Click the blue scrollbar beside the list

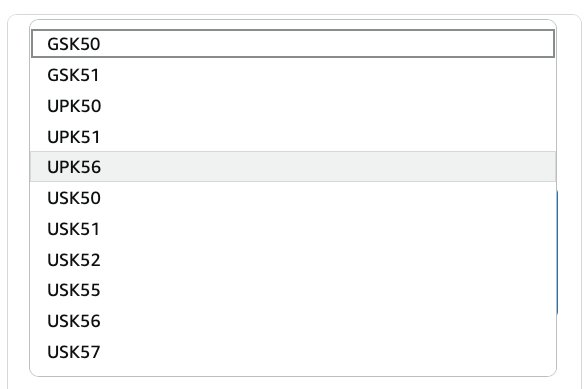coord(557,252)
